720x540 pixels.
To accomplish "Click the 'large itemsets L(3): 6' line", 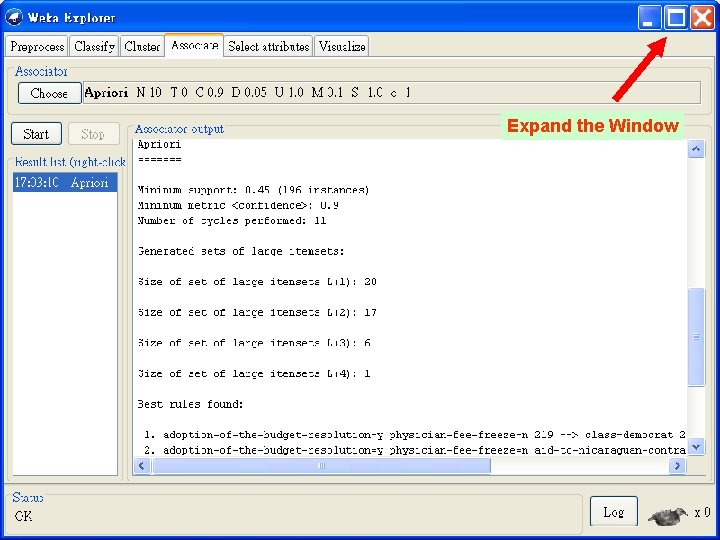I will [254, 343].
